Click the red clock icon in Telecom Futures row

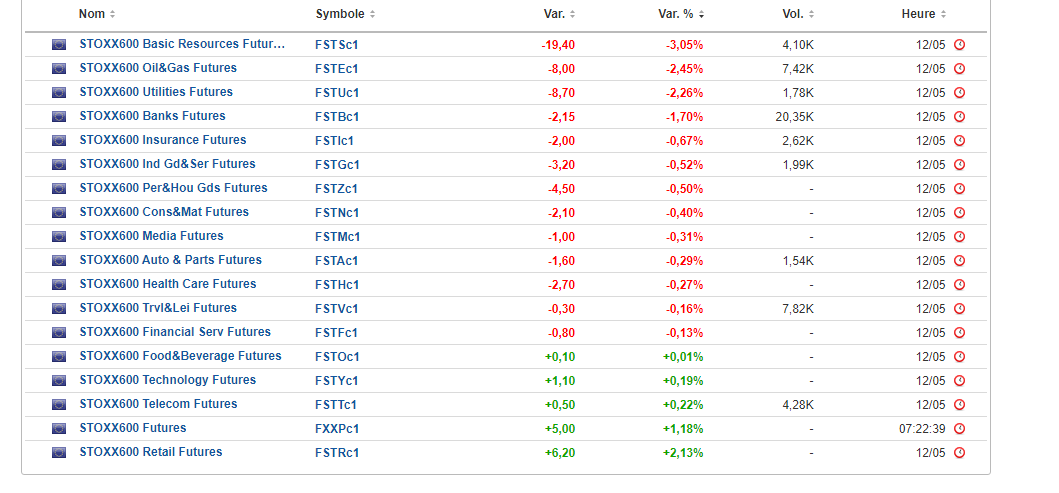[960, 405]
